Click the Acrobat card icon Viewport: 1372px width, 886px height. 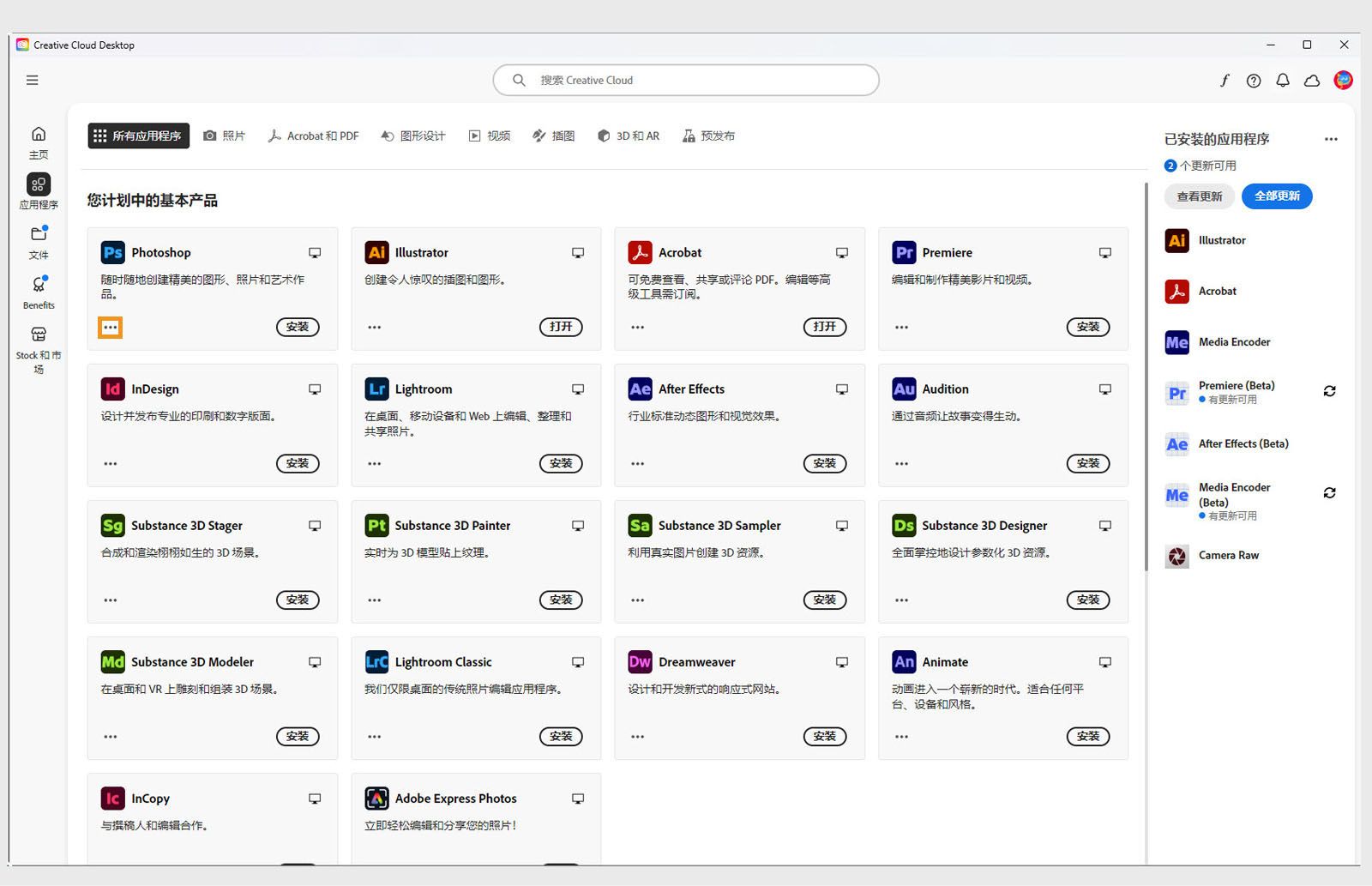(640, 252)
